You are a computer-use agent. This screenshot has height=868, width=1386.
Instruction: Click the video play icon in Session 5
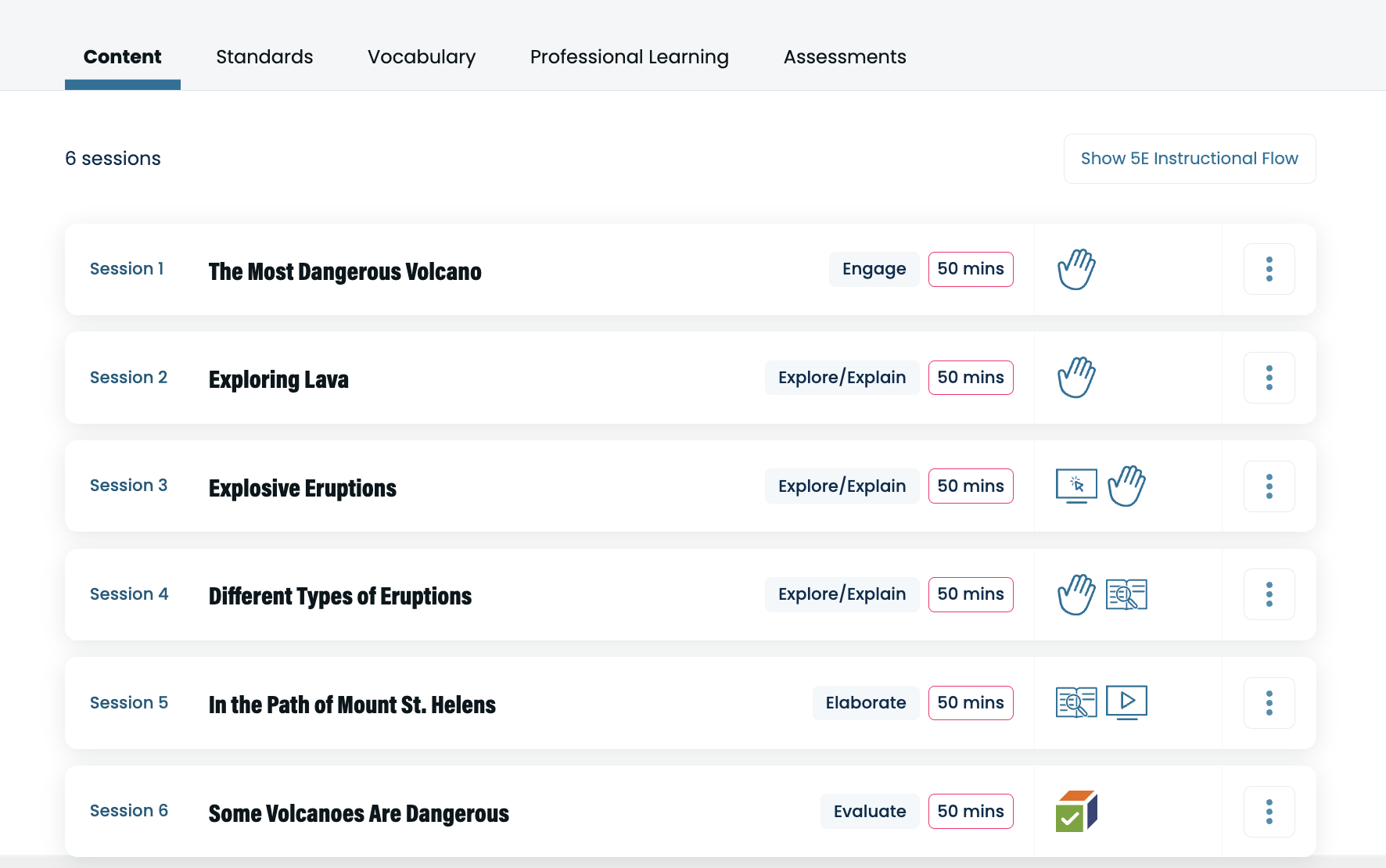click(x=1126, y=702)
